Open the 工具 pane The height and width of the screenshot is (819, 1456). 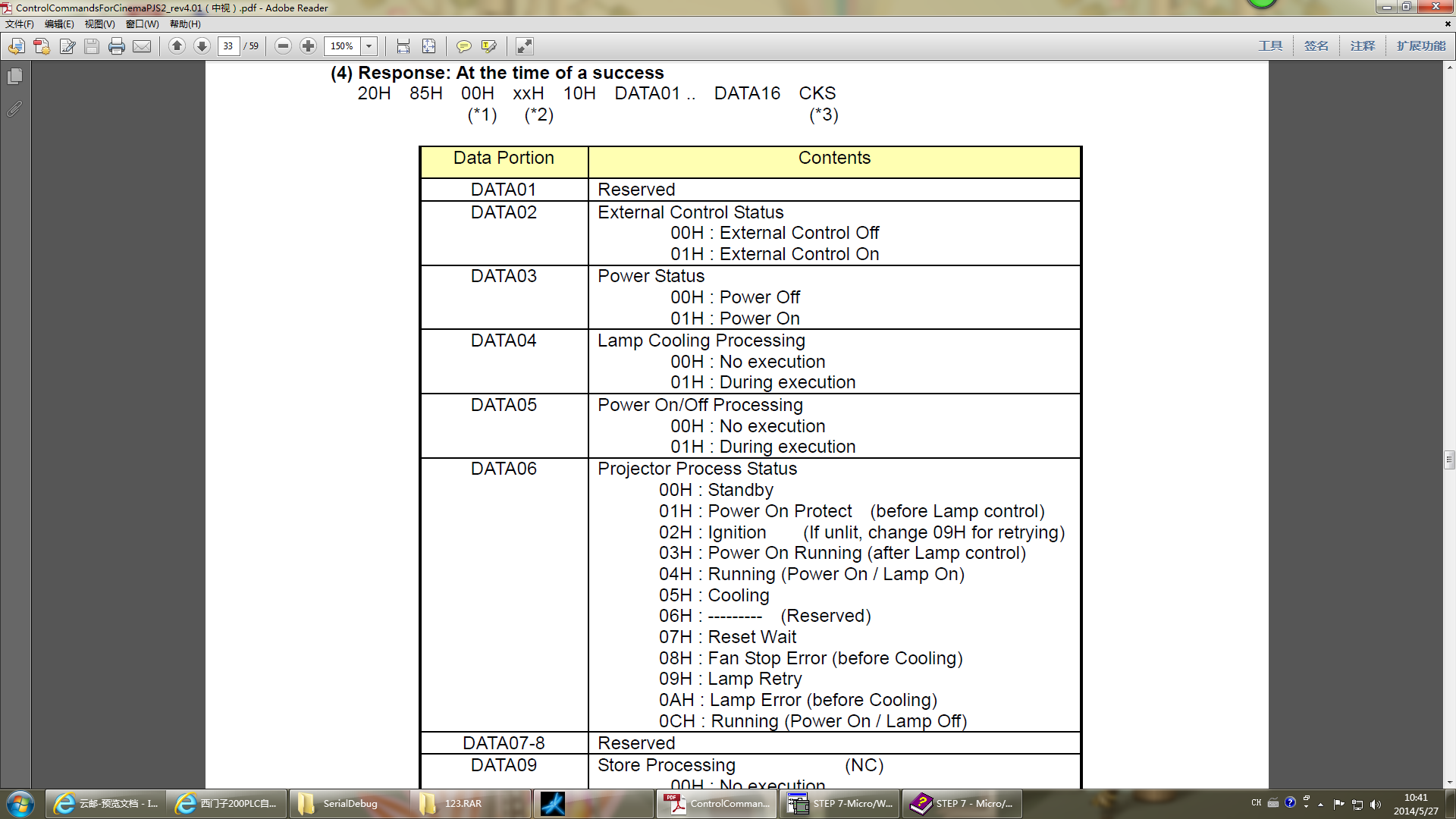[x=1270, y=46]
